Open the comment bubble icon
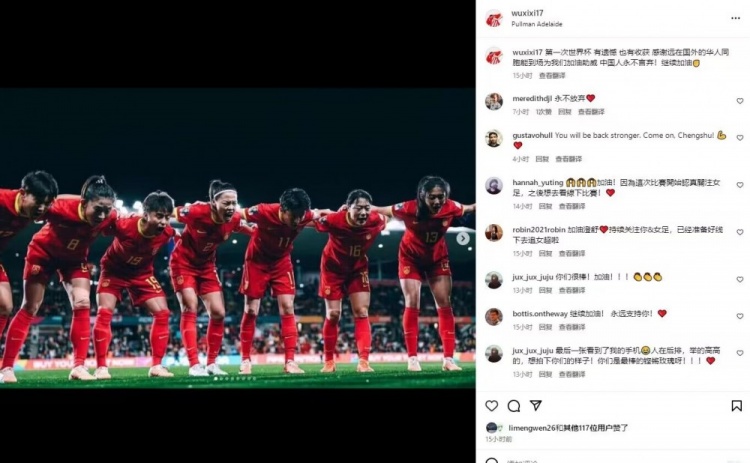Screen dimensions: 750x463 click(514, 406)
